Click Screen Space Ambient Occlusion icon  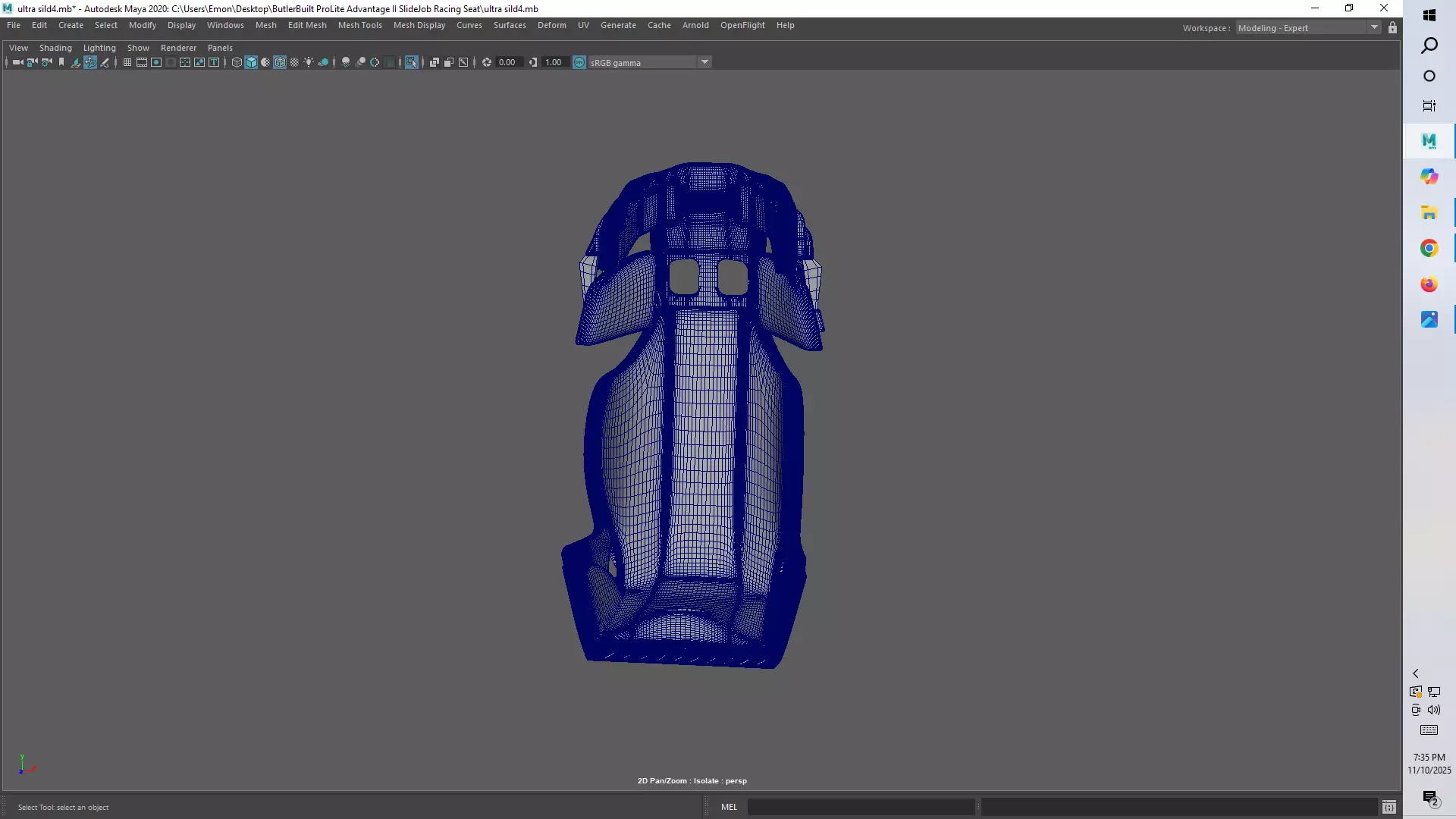point(346,62)
